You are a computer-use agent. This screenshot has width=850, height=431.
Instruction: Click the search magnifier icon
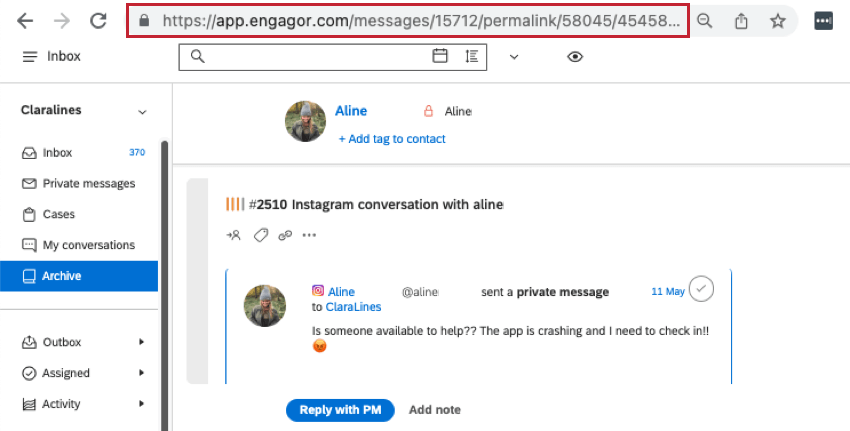(198, 56)
